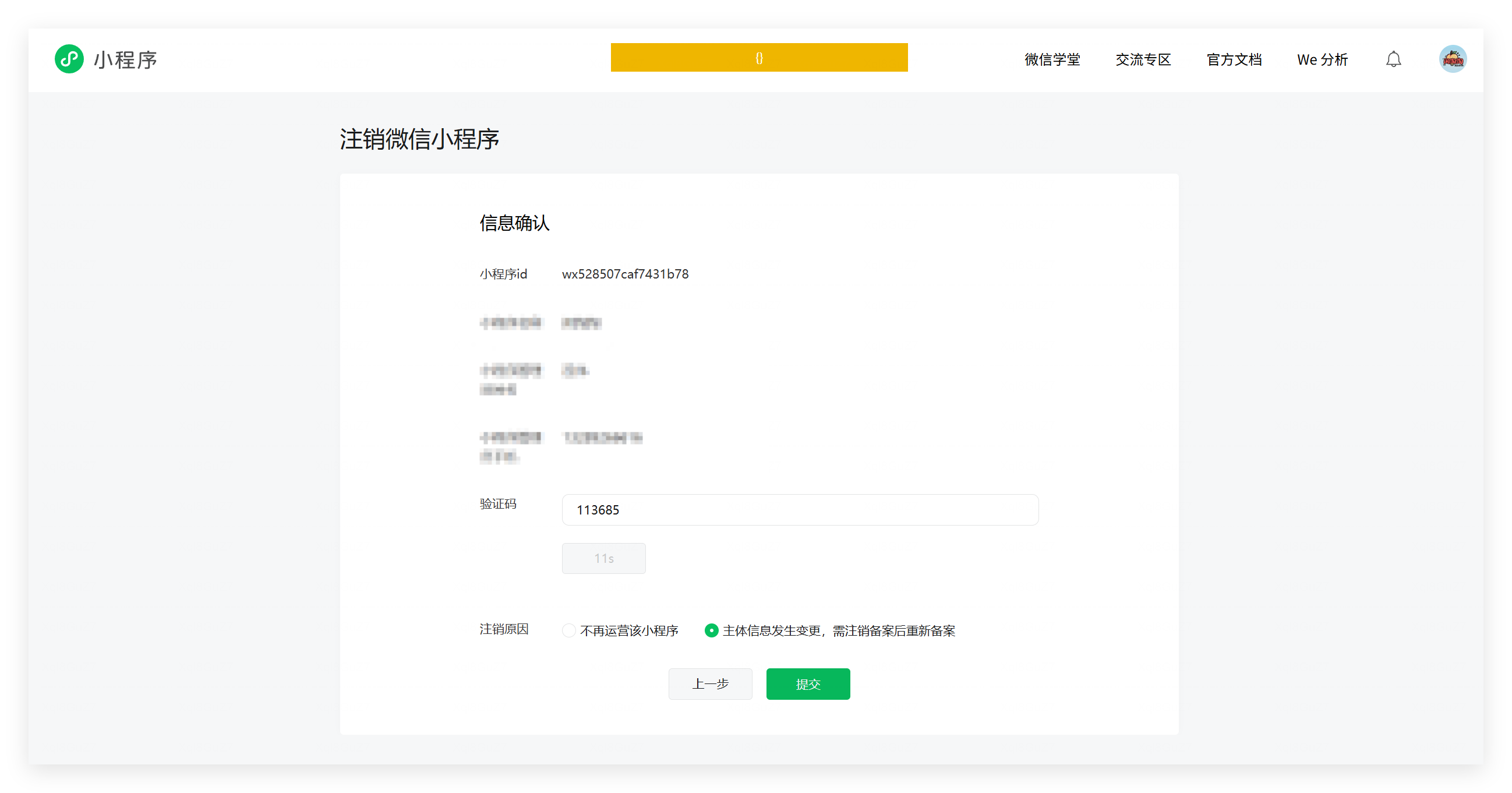Click the green WeChat mini program logo

pyautogui.click(x=69, y=59)
